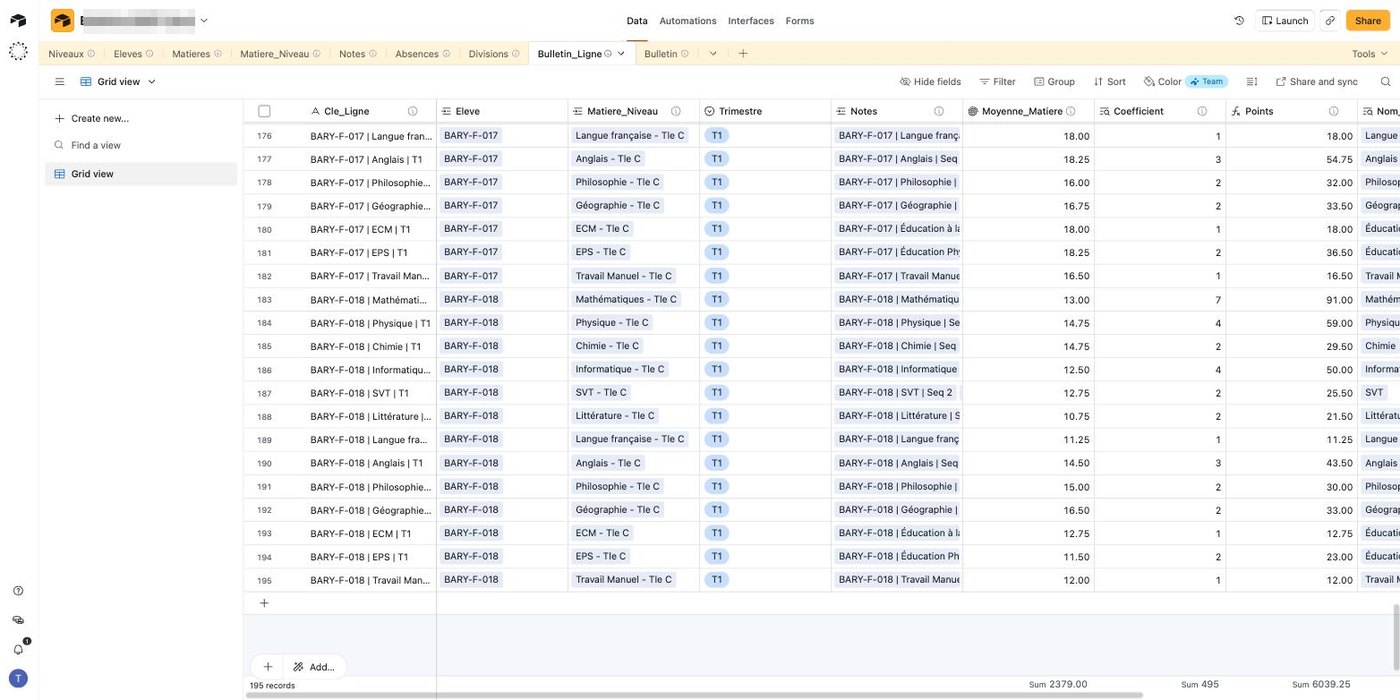The height and width of the screenshot is (700, 1400).
Task: Click Share and sync
Action: (x=1316, y=82)
